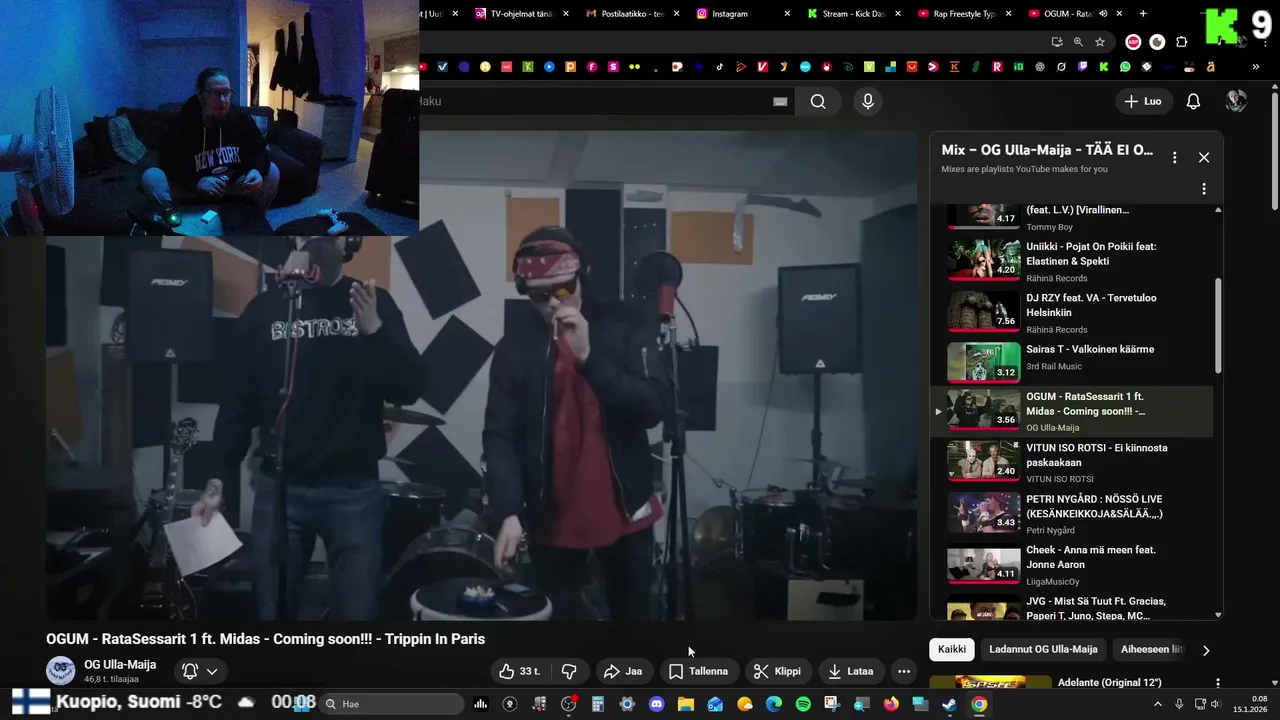Open more actions three-dot menu below video
The width and height of the screenshot is (1280, 720).
point(904,671)
